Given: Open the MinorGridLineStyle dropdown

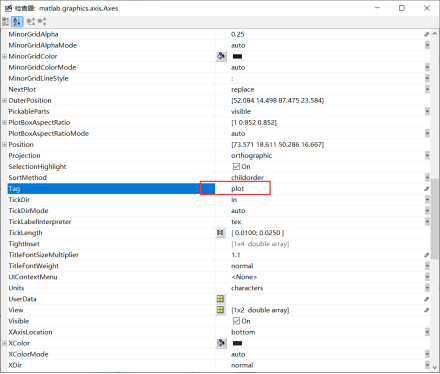Looking at the screenshot, I should [x=427, y=78].
